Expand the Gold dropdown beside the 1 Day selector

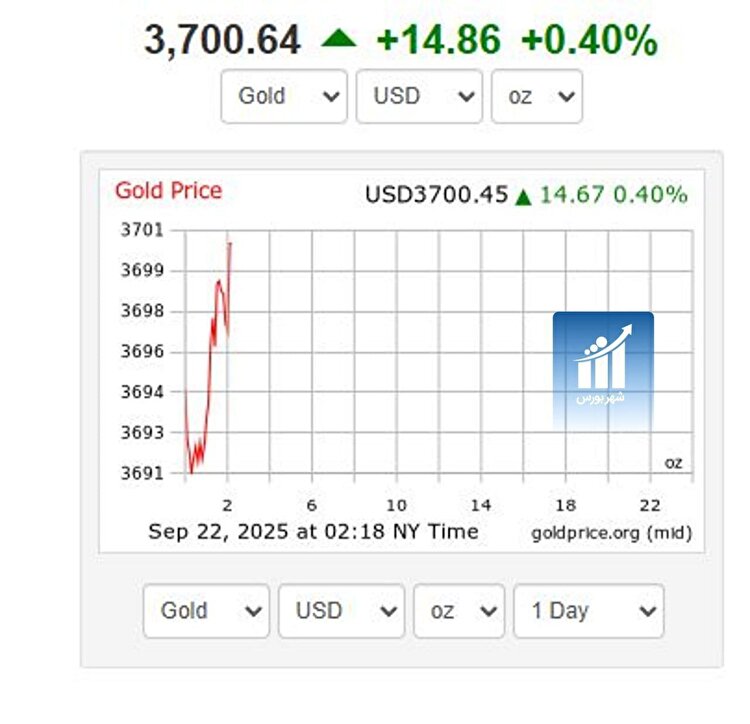206,611
